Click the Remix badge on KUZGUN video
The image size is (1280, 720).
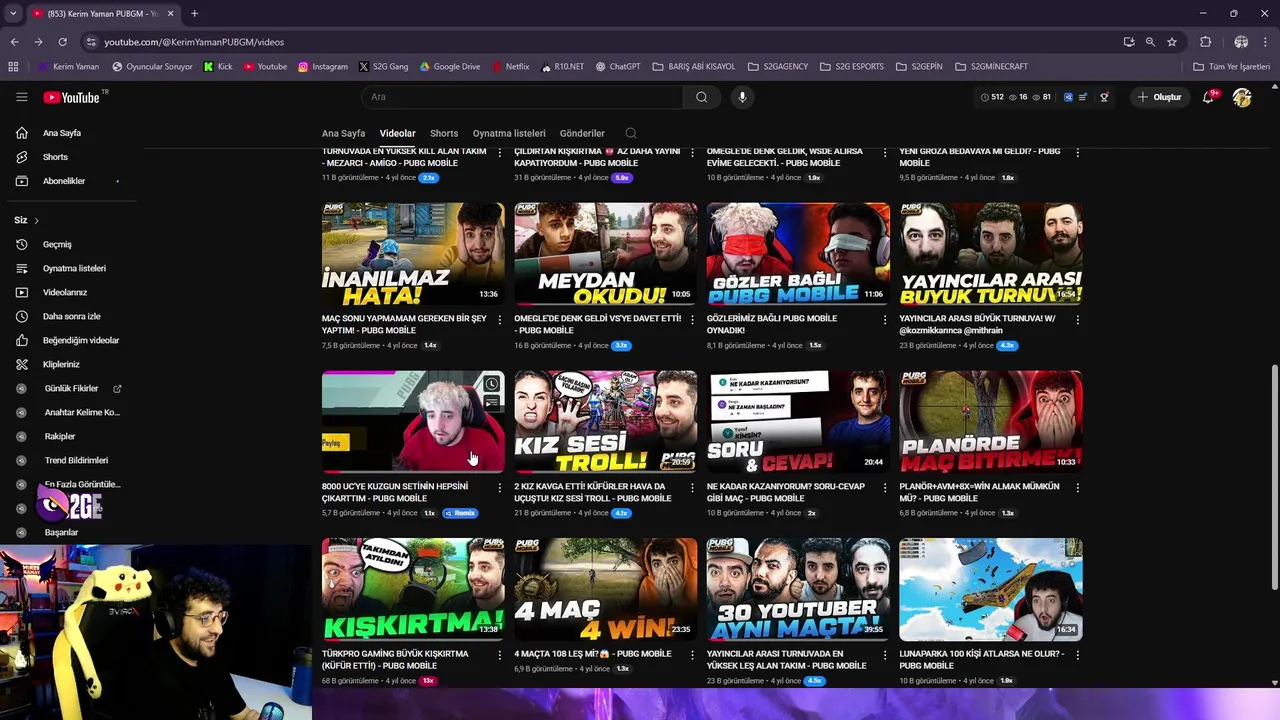(461, 513)
